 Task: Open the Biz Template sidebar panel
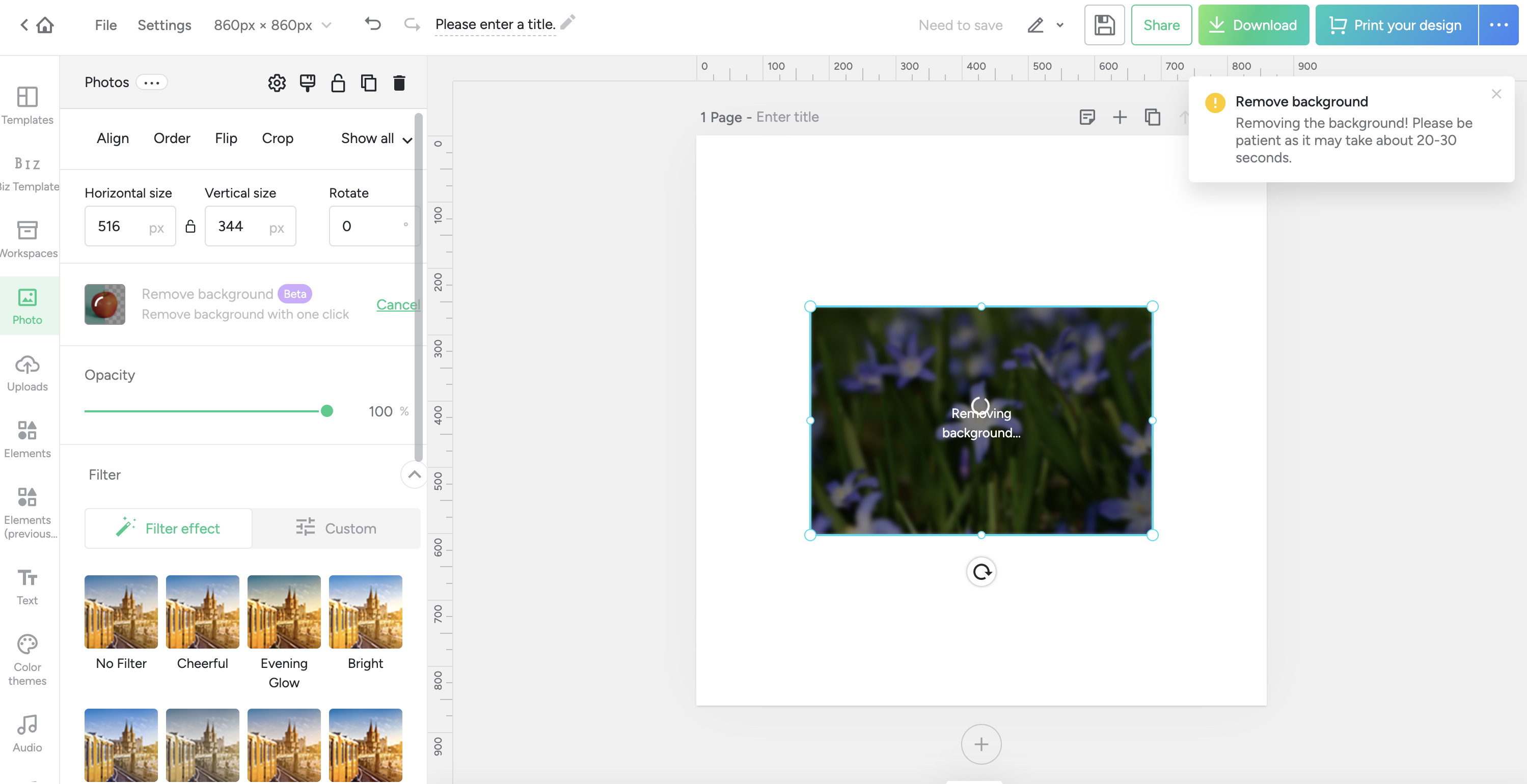(28, 174)
